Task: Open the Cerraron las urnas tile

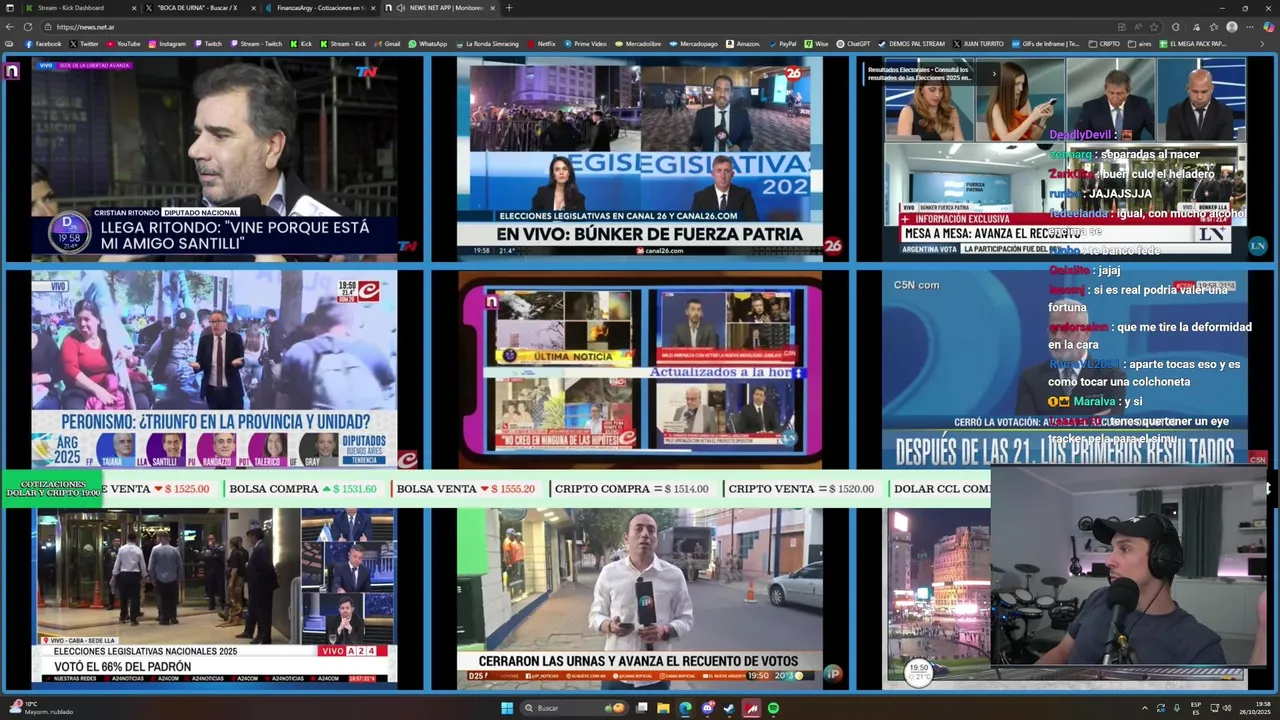Action: 640,598
